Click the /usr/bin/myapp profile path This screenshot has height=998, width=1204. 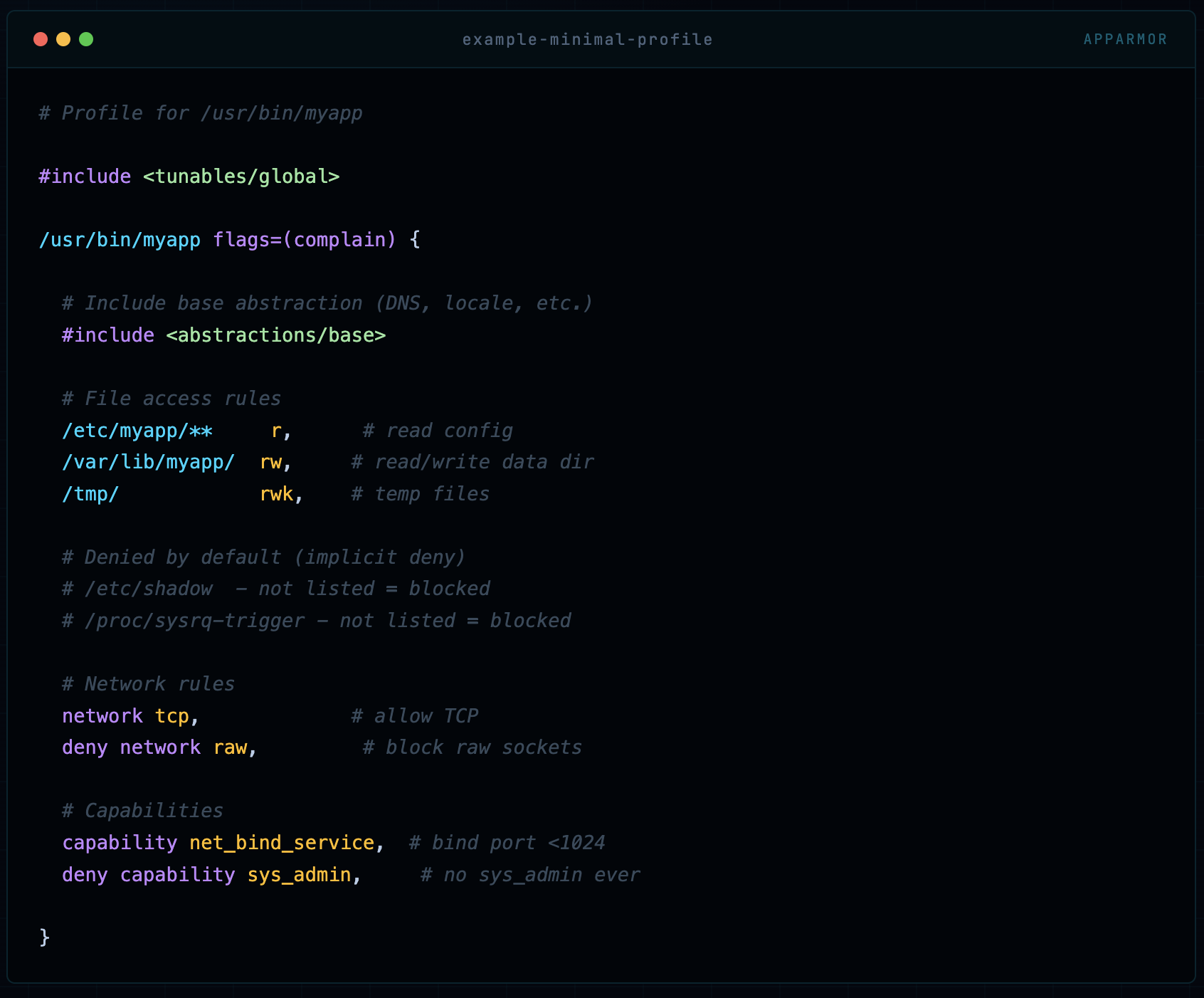pyautogui.click(x=120, y=240)
